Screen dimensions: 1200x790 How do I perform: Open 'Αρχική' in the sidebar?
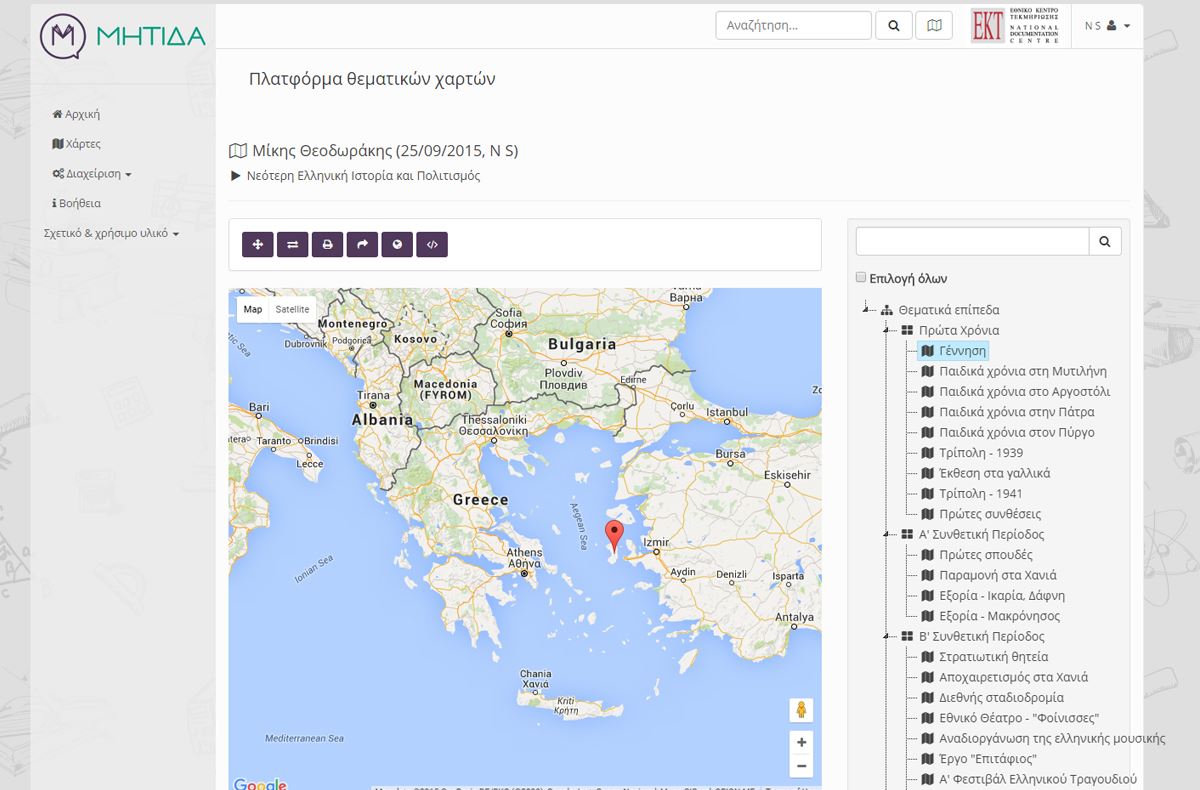(77, 115)
